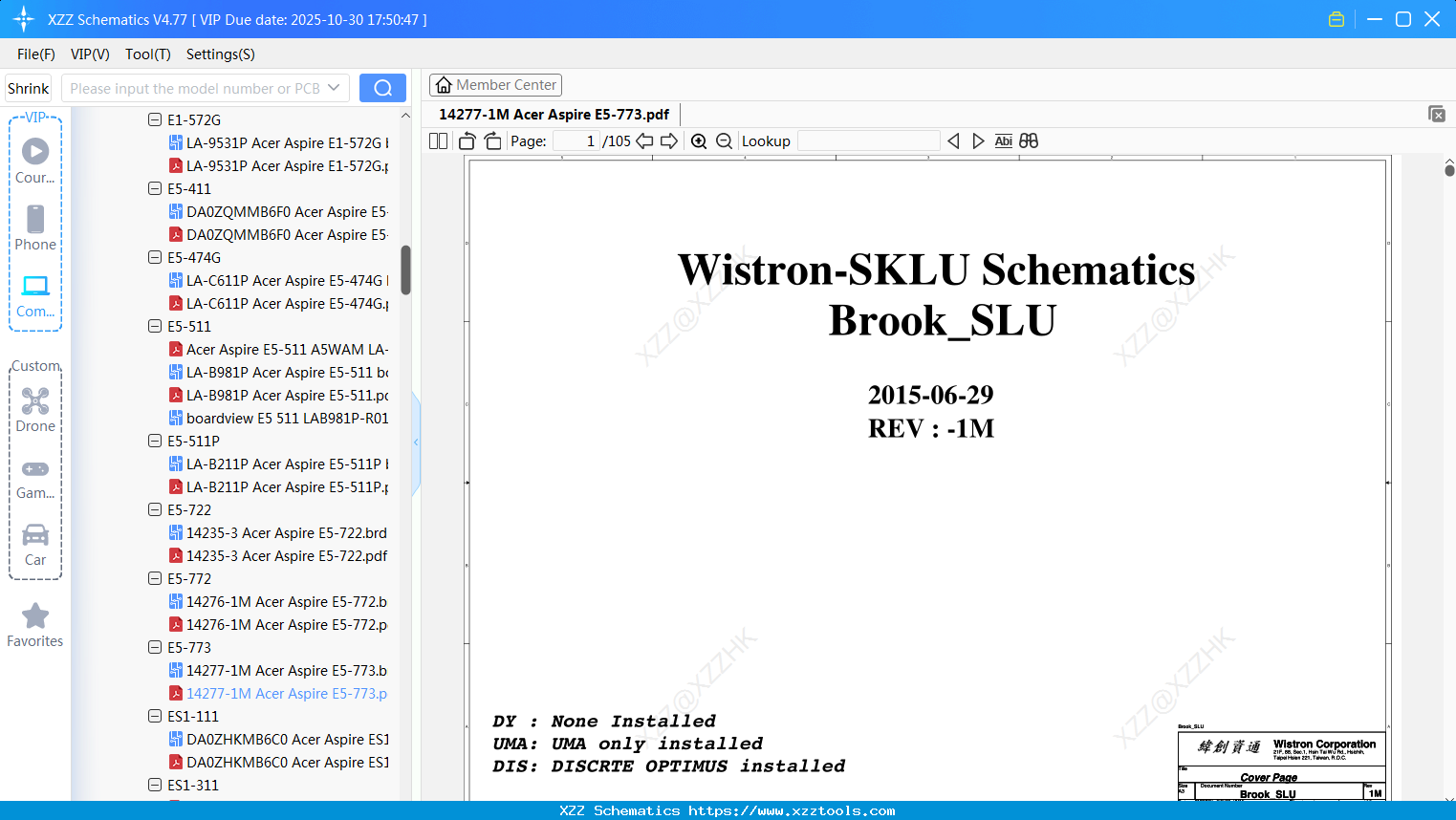The image size is (1456, 820).
Task: Open LA-9531P Acer Aspire E1-572G PDF file
Action: click(x=279, y=165)
